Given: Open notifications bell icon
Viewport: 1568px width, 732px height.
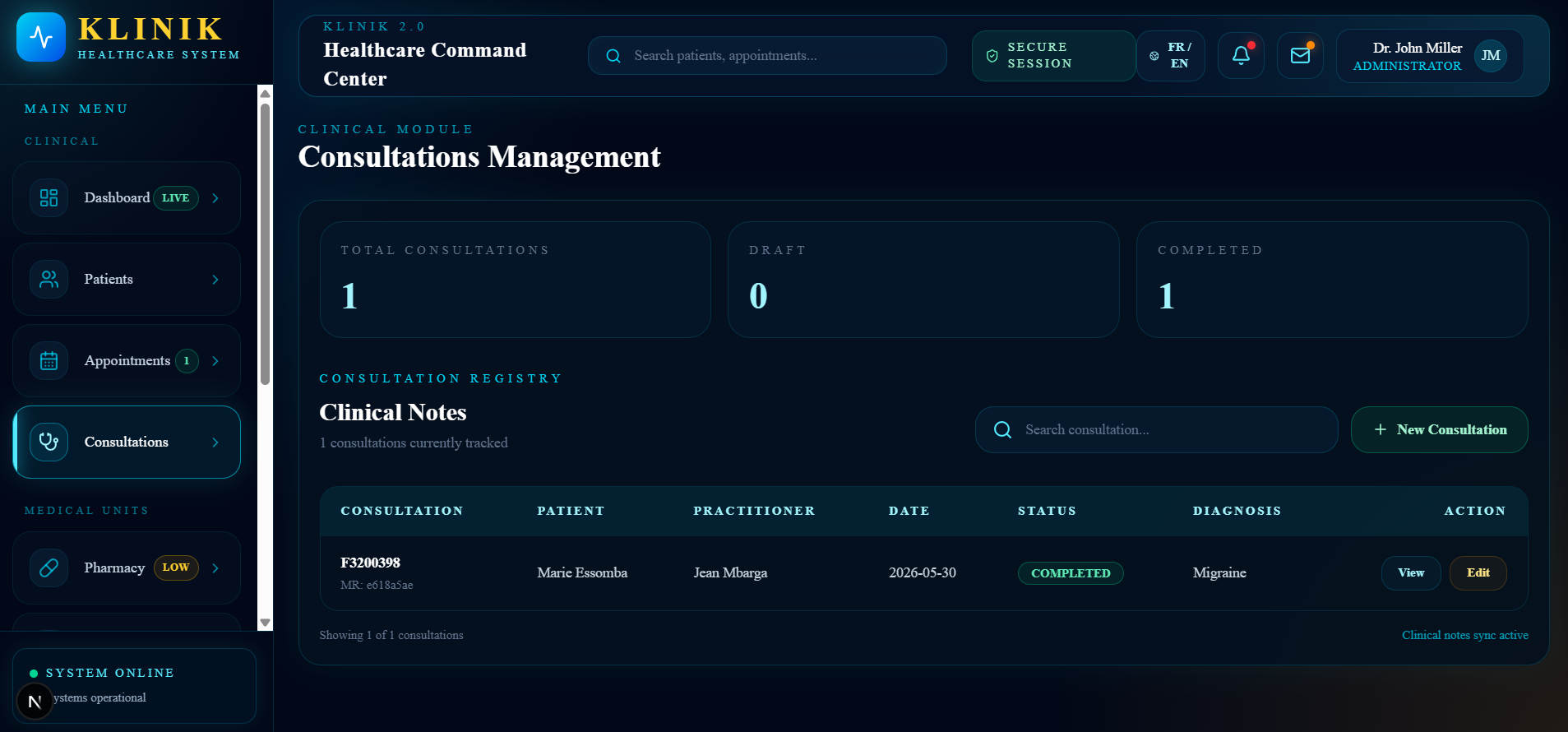Looking at the screenshot, I should 1241,56.
